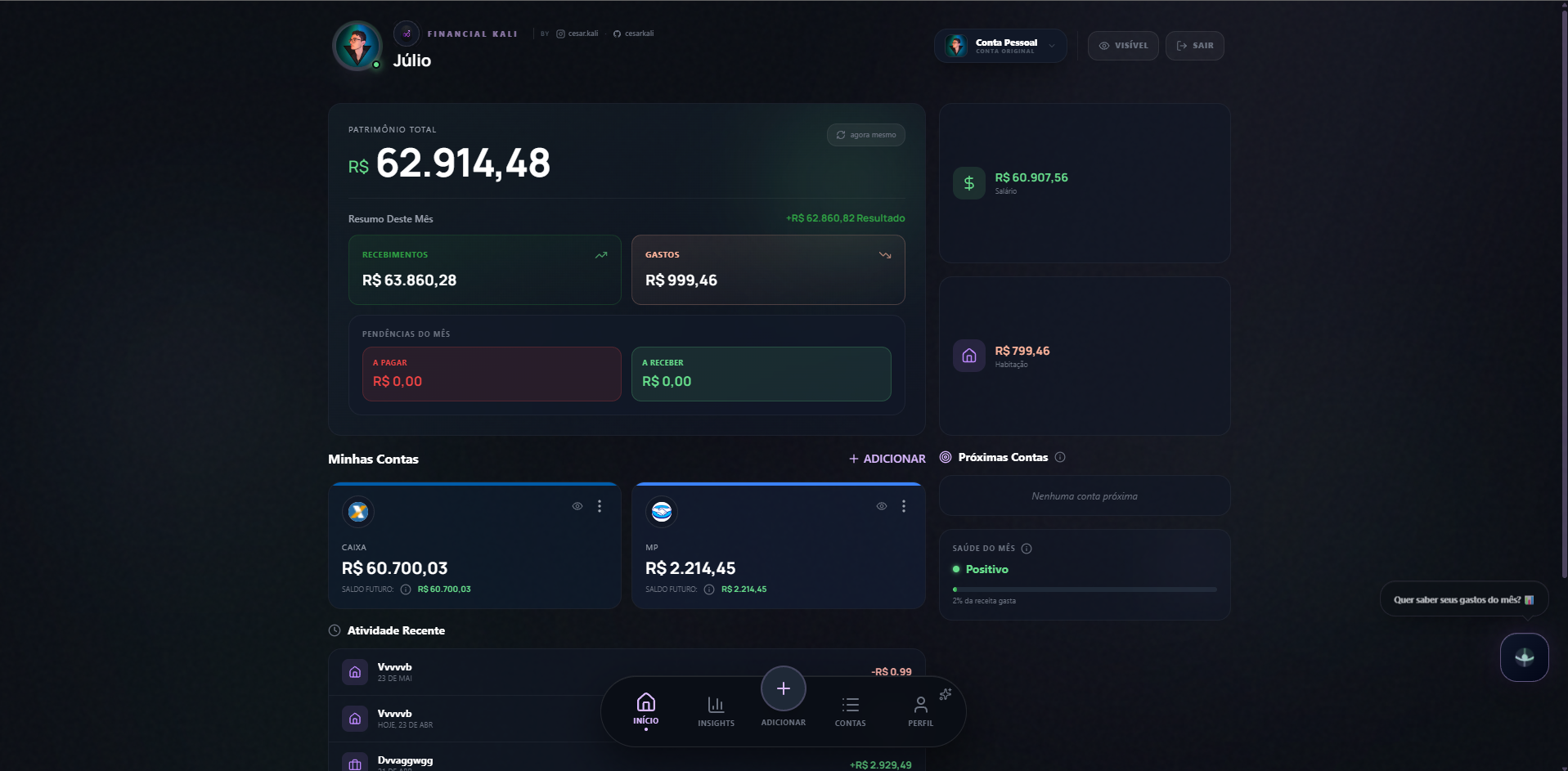Click the refresh icon in 'agora mesmo' badge

842,135
